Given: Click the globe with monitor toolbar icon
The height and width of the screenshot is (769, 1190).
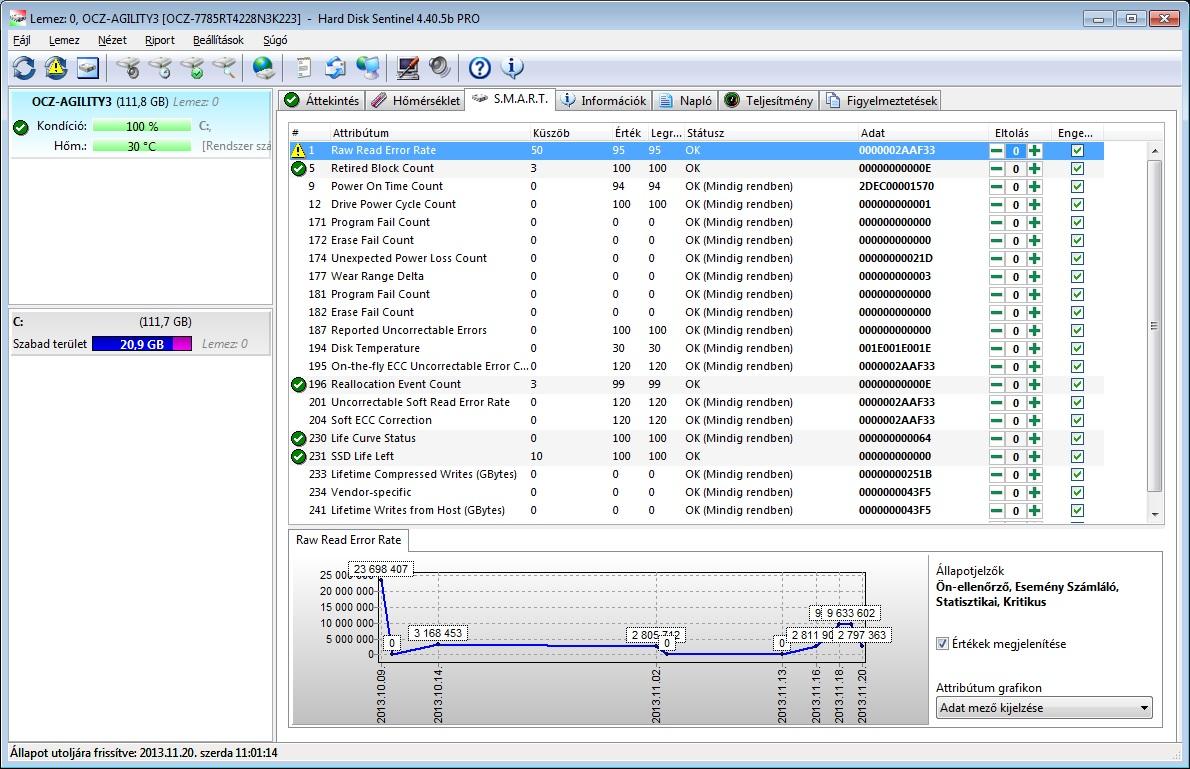Looking at the screenshot, I should coord(368,68).
